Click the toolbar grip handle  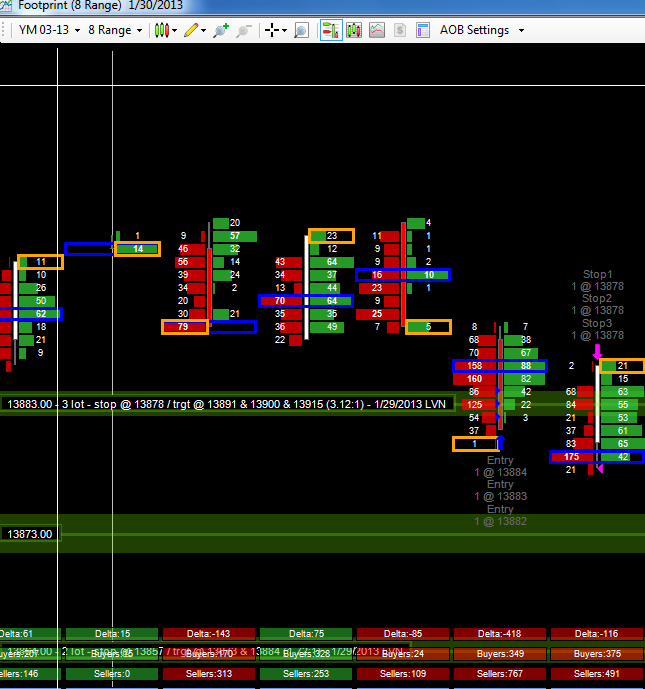[x=4, y=30]
